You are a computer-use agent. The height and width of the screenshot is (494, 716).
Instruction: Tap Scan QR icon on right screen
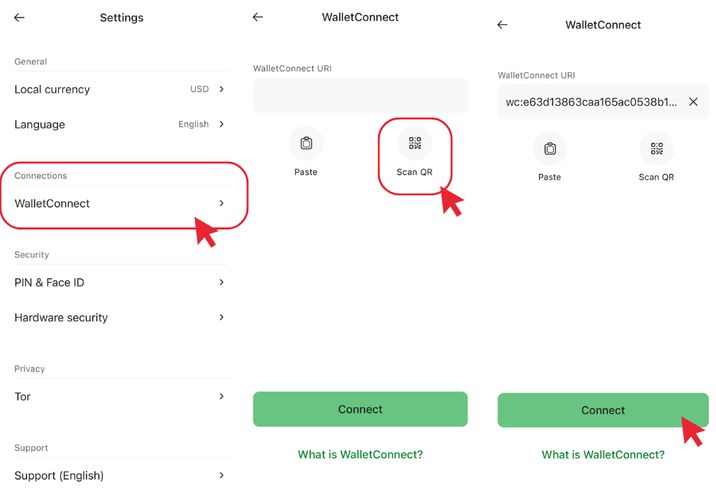click(657, 149)
